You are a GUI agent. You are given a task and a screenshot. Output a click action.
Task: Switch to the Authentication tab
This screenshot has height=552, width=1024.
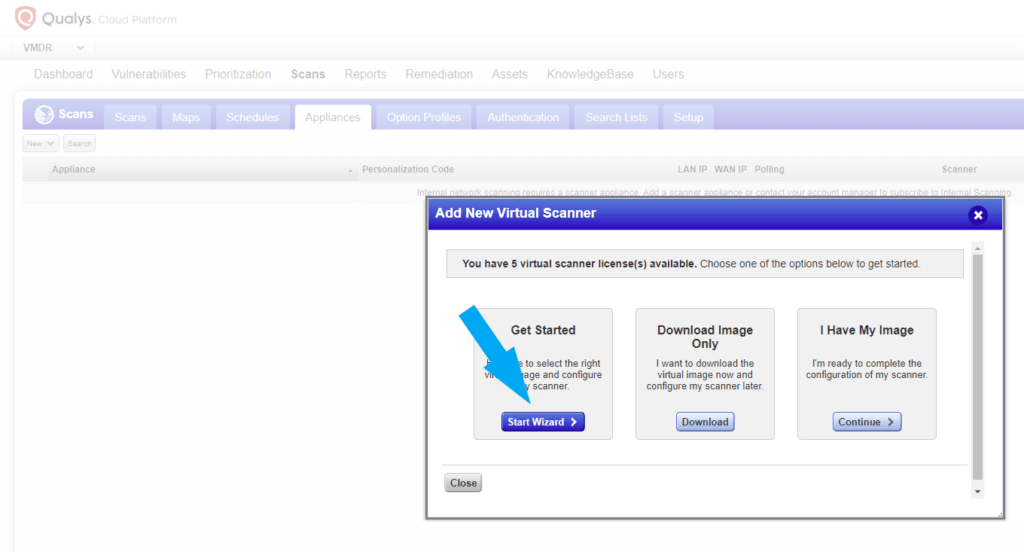point(522,118)
